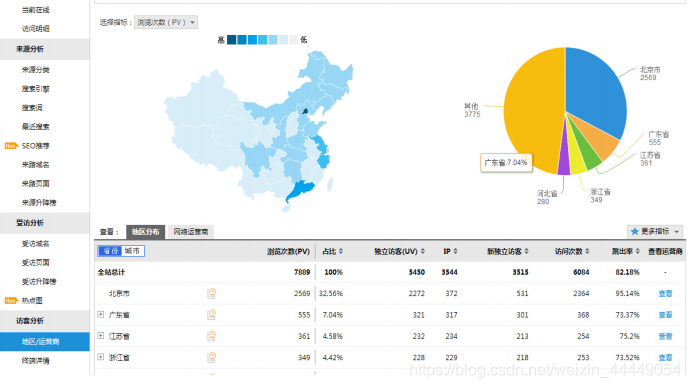Open the history trend icon for 广东省
Image resolution: width=690 pixels, height=388 pixels.
point(212,315)
